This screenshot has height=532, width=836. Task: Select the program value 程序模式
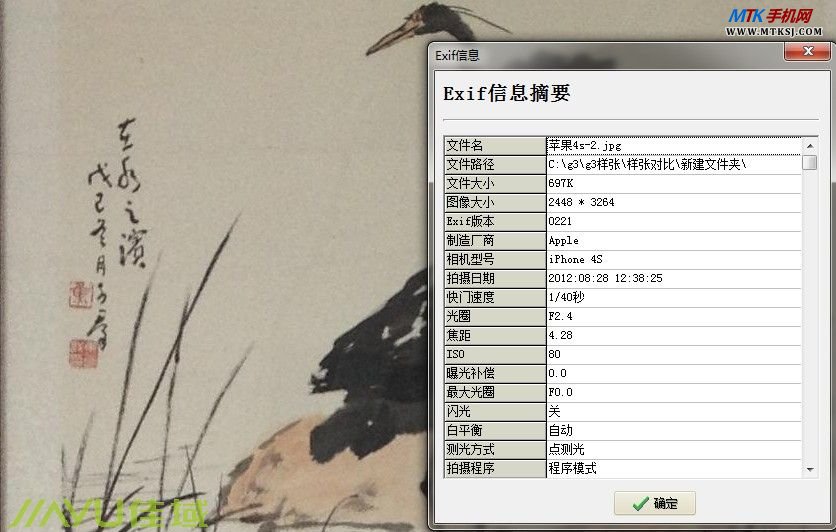(674, 468)
